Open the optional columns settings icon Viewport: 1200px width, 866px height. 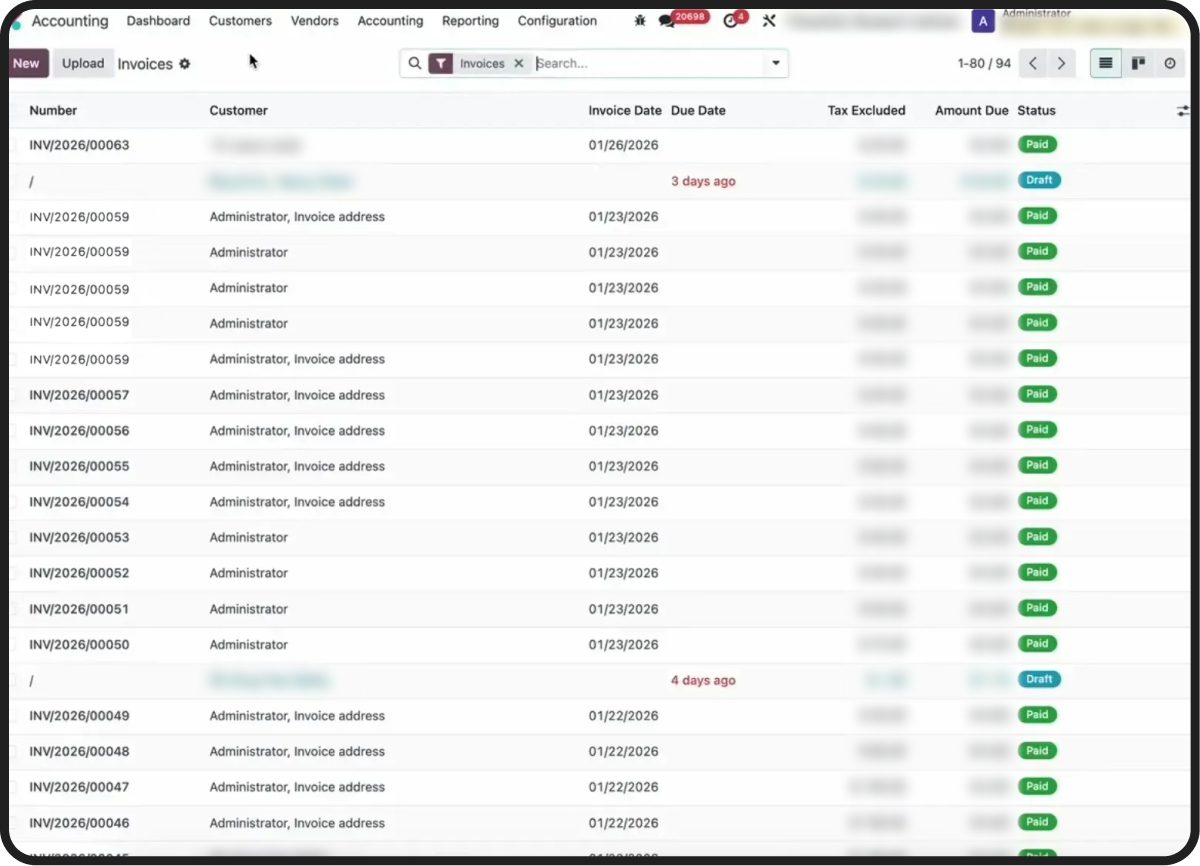(x=1183, y=111)
